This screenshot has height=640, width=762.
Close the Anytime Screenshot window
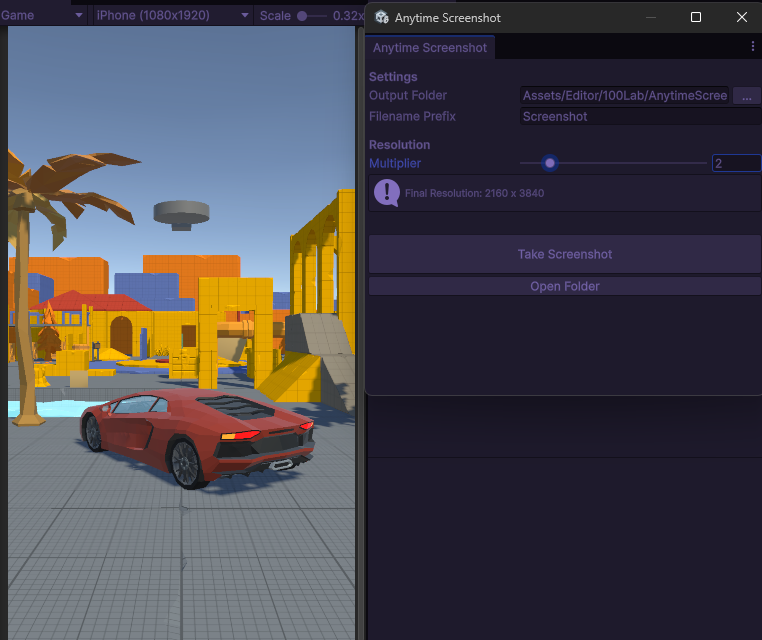click(x=742, y=17)
